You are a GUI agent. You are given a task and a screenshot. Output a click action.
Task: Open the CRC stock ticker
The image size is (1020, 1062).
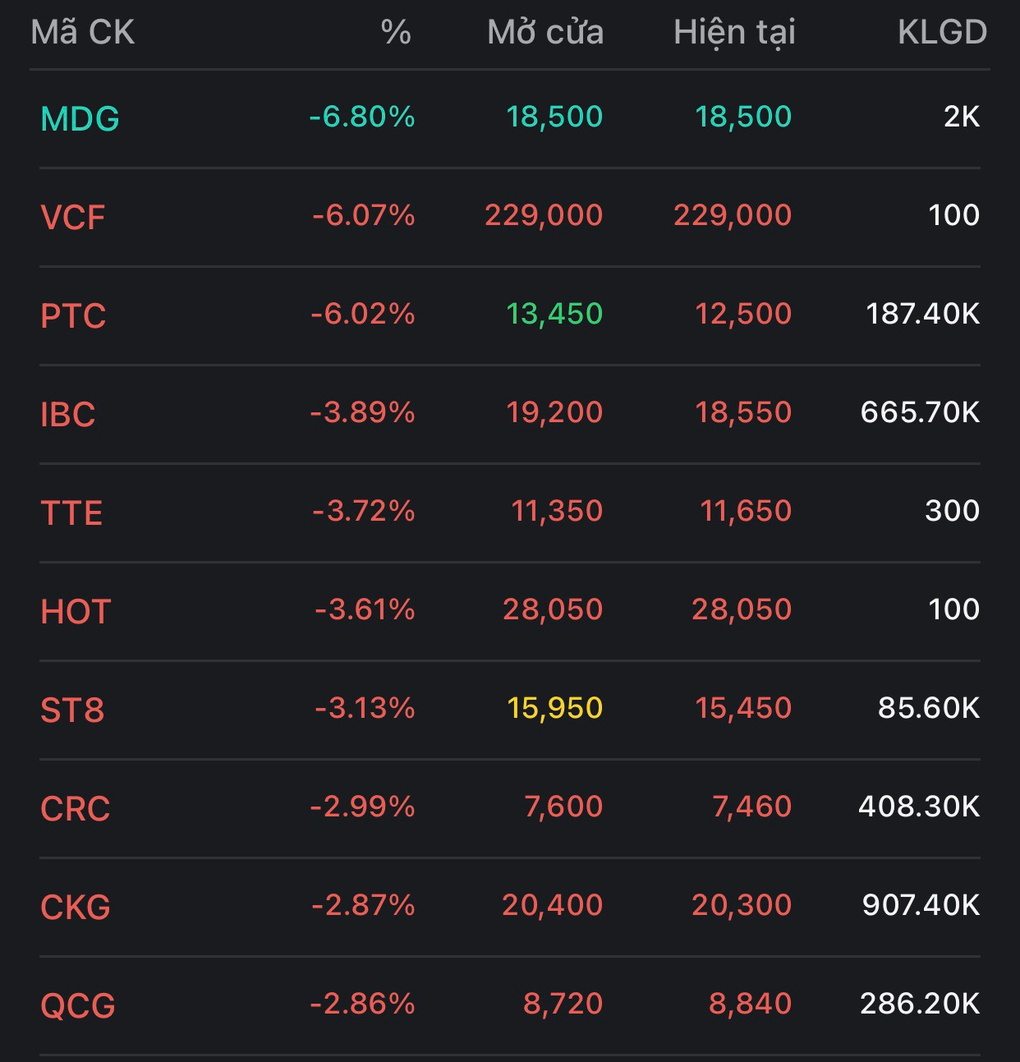click(x=75, y=808)
